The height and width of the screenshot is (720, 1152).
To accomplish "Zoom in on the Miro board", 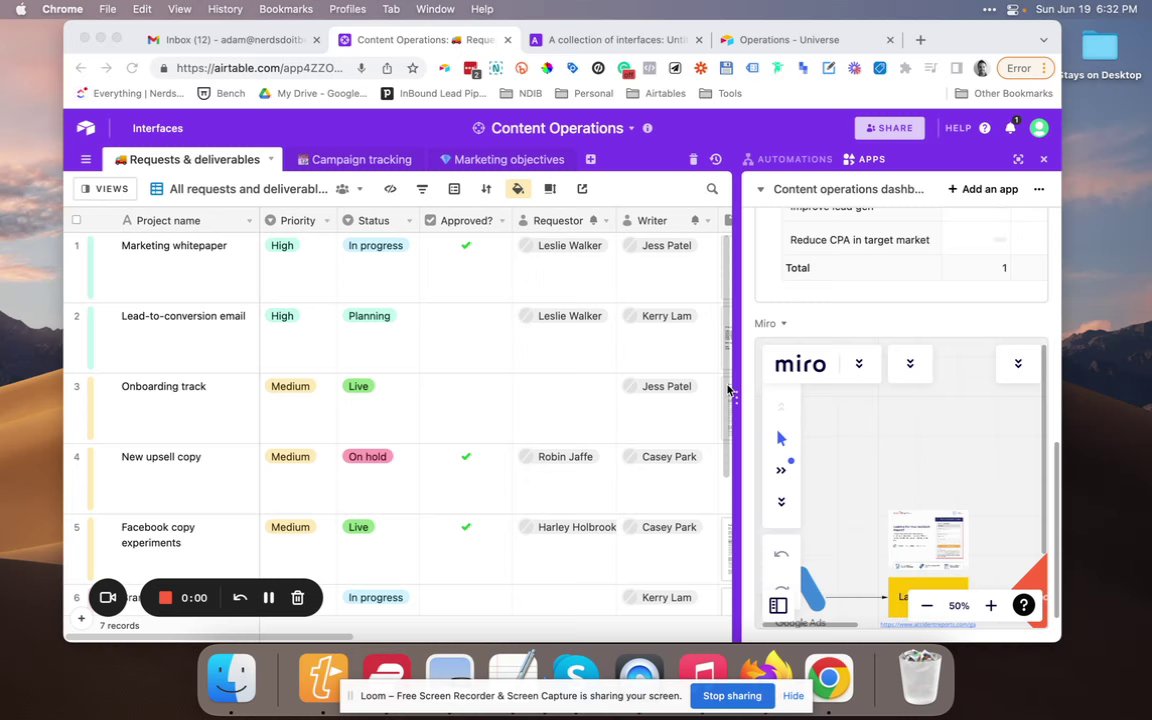I will (990, 605).
